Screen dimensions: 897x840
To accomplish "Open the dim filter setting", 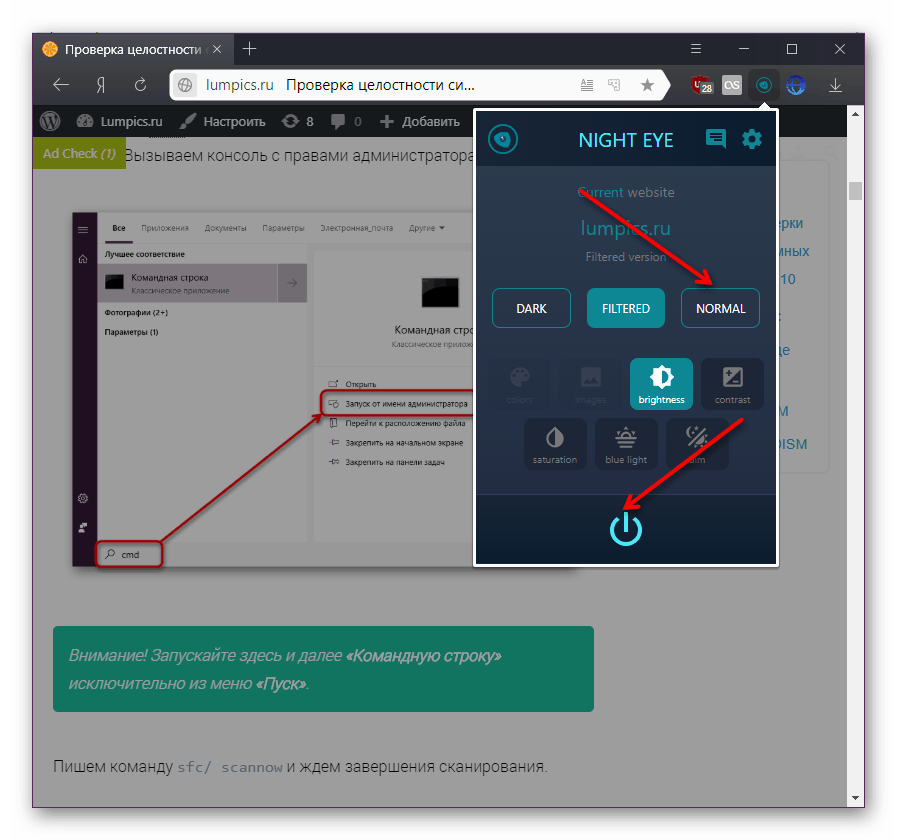I will click(697, 444).
